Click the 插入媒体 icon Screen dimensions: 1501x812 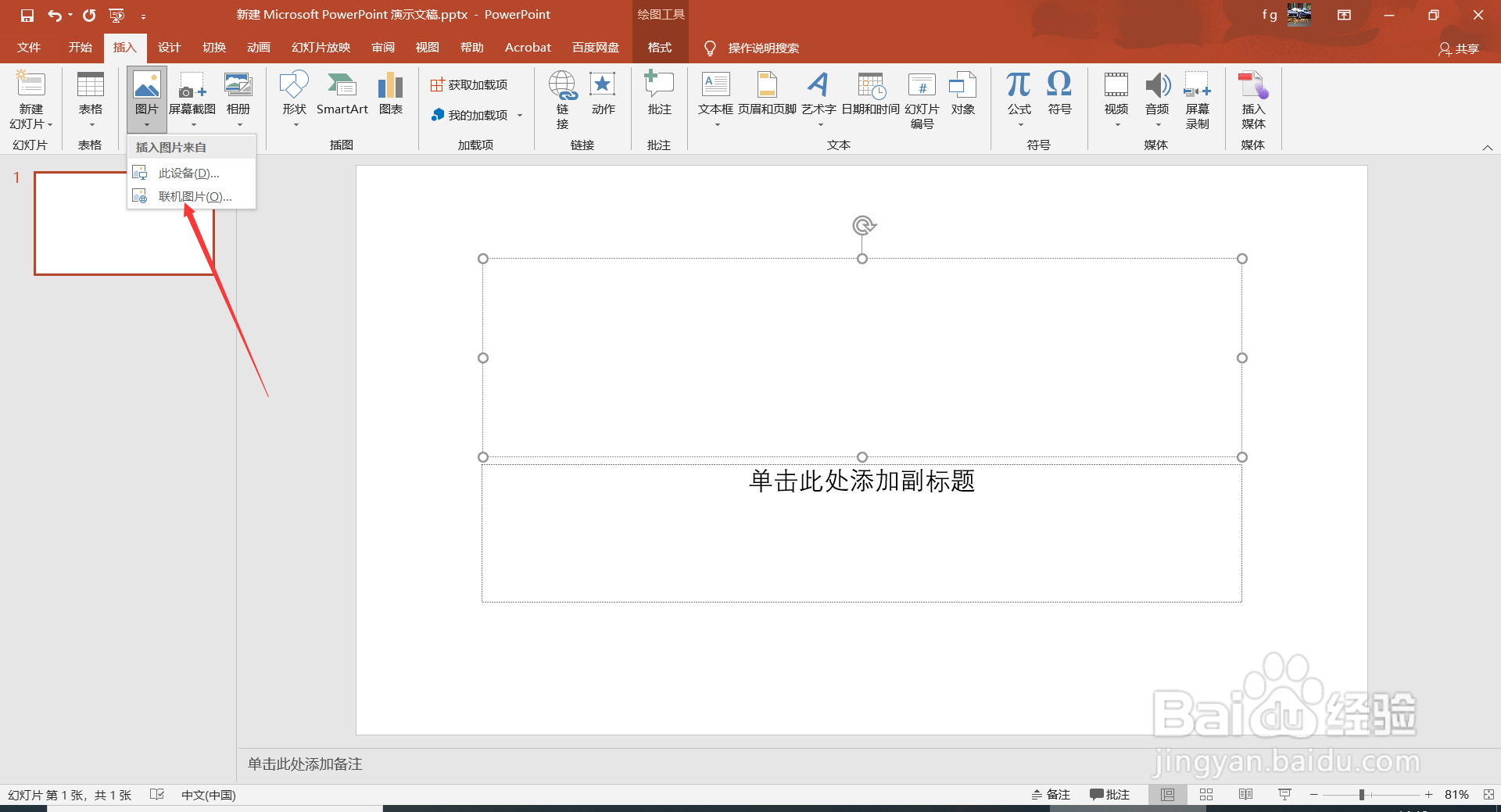[1253, 86]
